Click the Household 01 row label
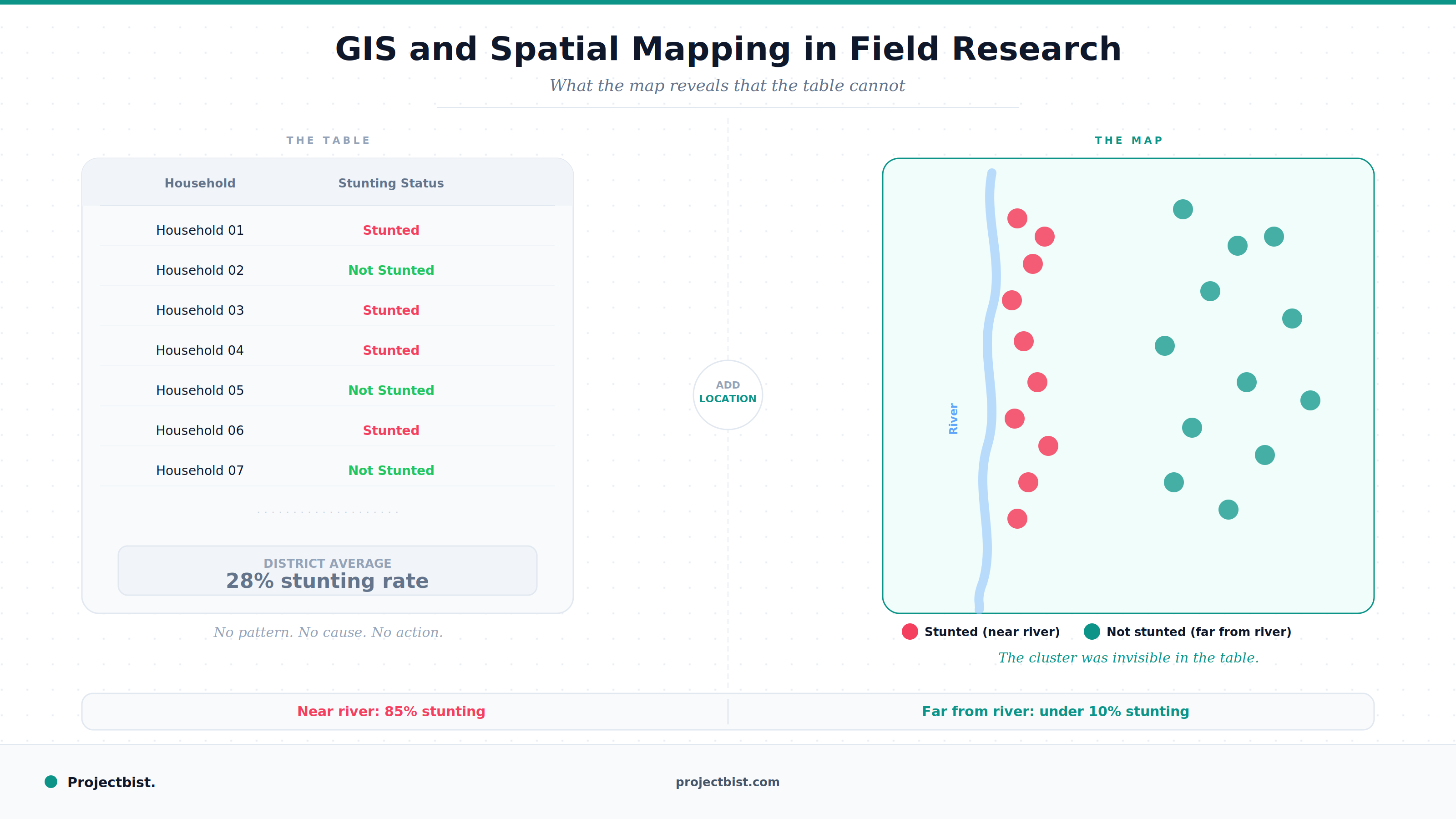The height and width of the screenshot is (819, 1456). (x=200, y=230)
